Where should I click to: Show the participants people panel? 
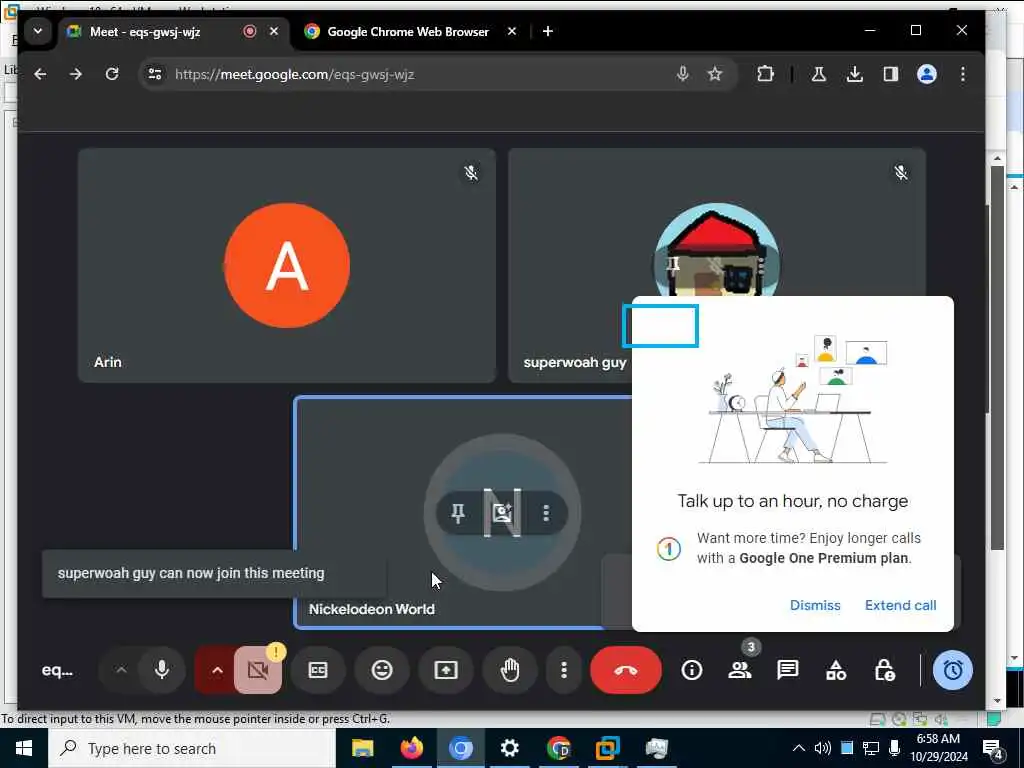(x=740, y=670)
